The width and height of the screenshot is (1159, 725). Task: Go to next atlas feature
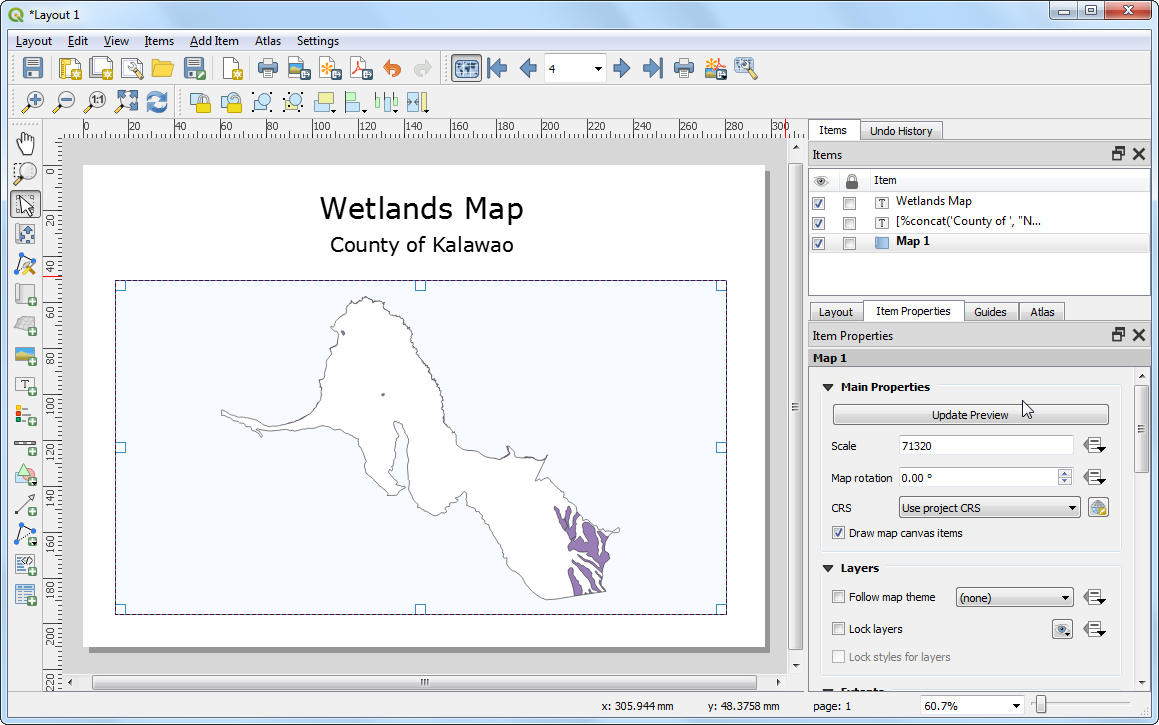coord(621,68)
